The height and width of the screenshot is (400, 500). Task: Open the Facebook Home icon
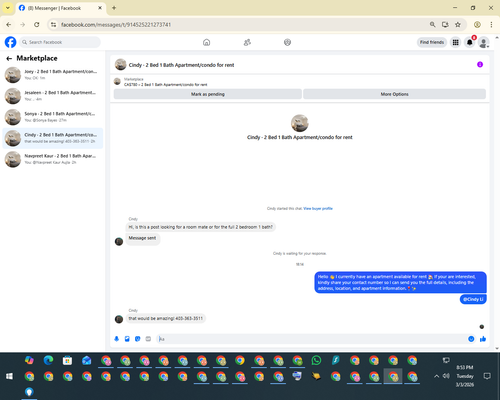(x=206, y=42)
